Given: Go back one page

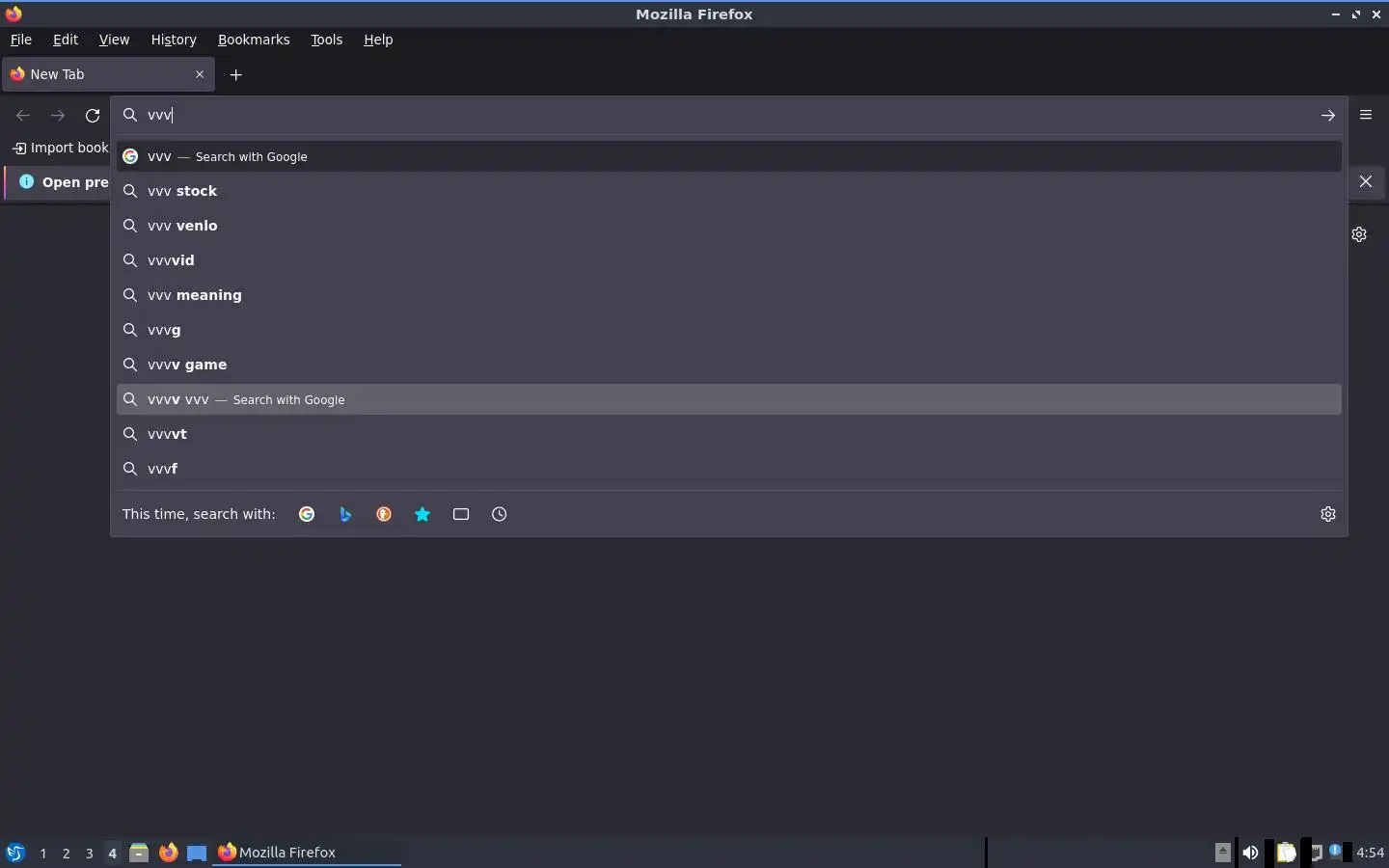Looking at the screenshot, I should click(x=23, y=116).
